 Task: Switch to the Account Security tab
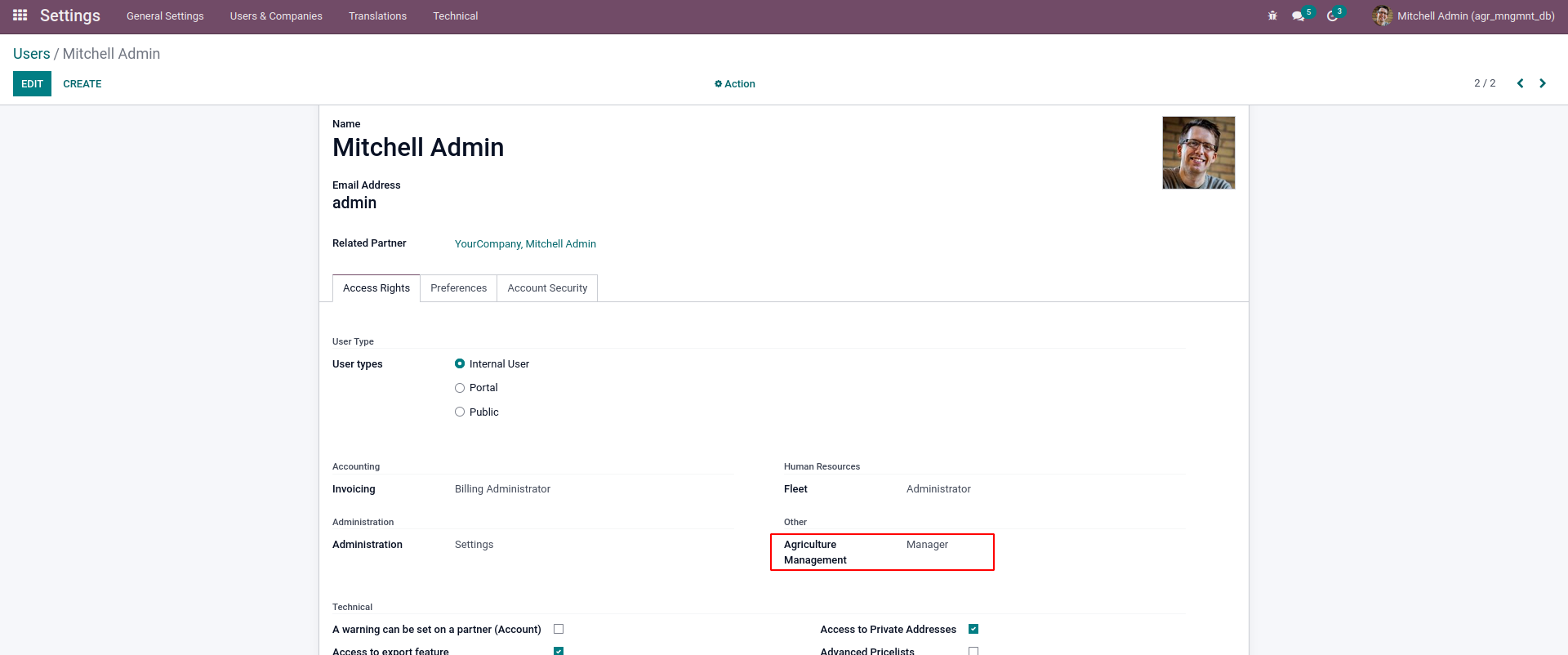[x=547, y=288]
